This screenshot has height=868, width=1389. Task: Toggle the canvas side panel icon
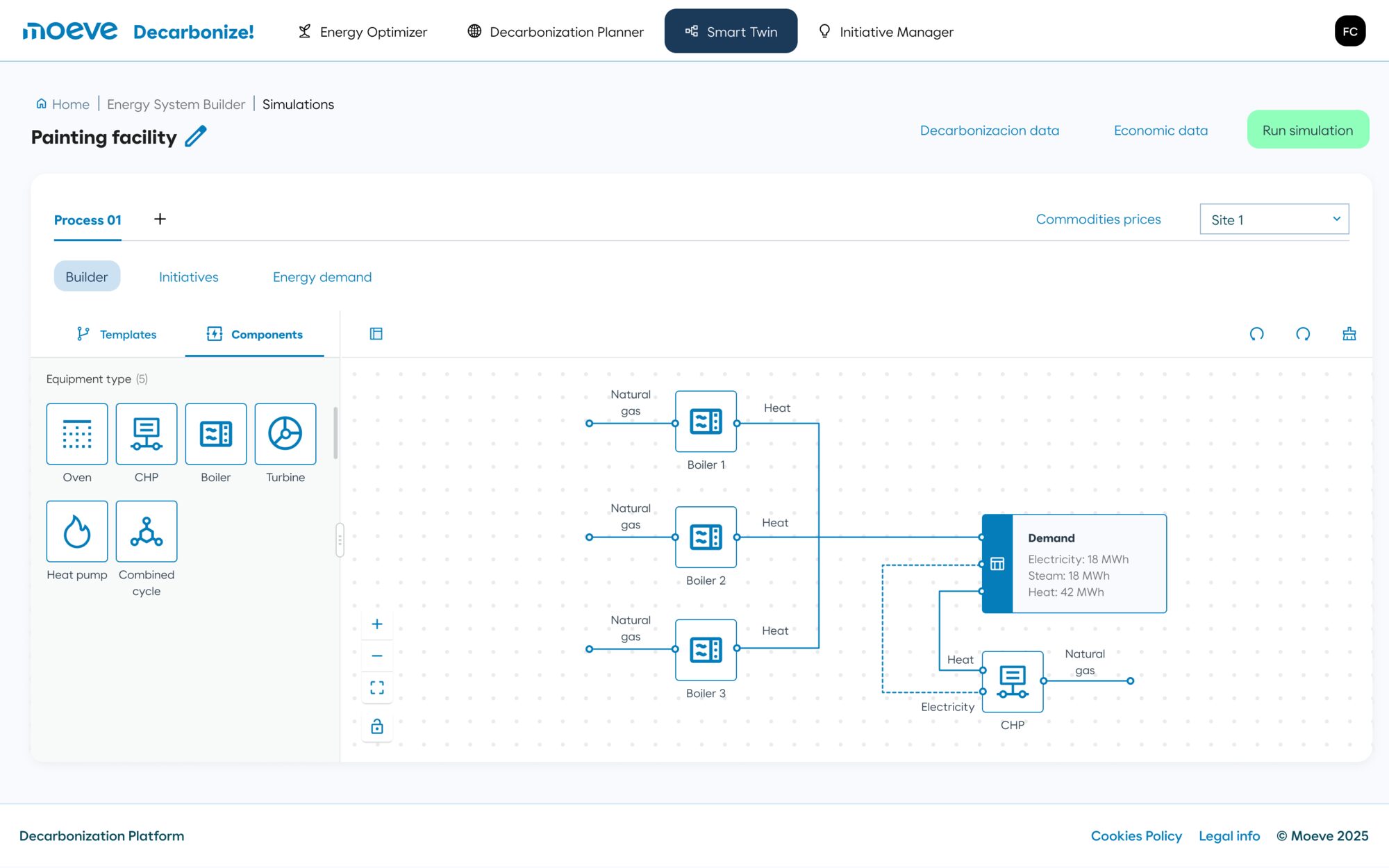tap(376, 334)
